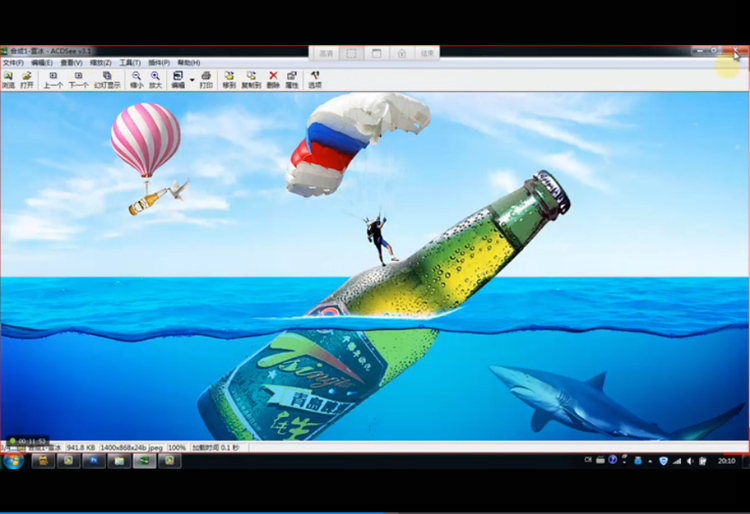The height and width of the screenshot is (514, 750).
Task: Click the 结束 button on overlay bar
Action: 427,54
